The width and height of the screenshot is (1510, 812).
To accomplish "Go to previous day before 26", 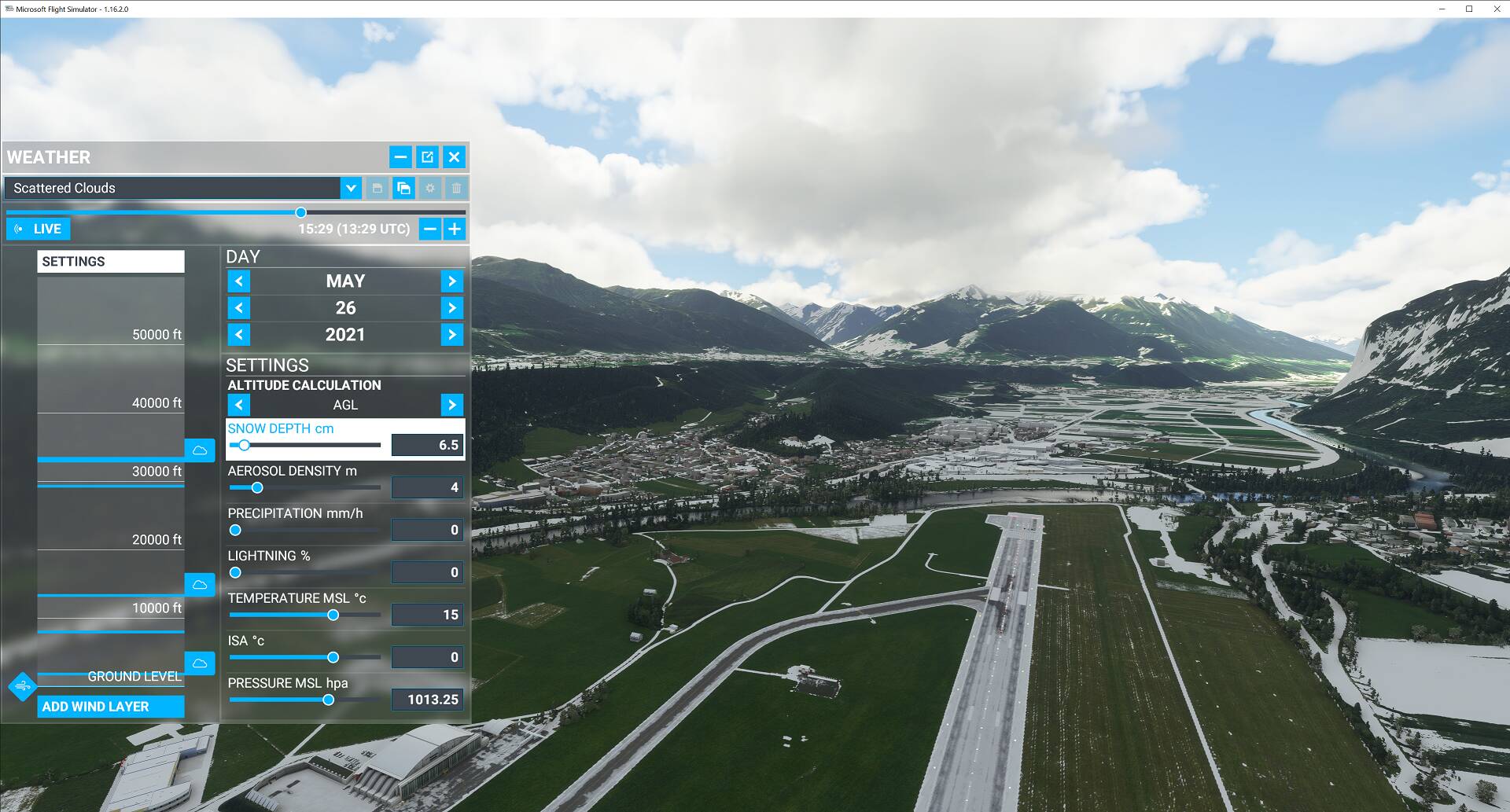I will [x=239, y=308].
